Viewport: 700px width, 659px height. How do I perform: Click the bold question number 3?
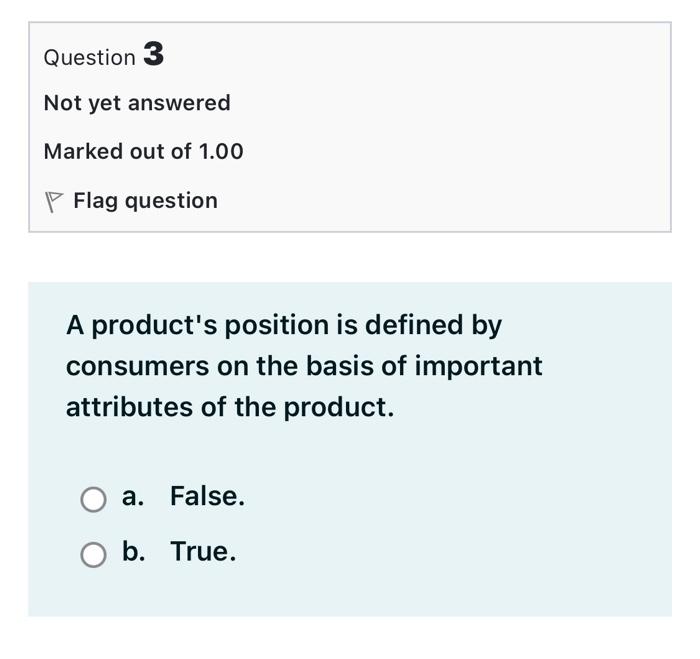tap(154, 54)
